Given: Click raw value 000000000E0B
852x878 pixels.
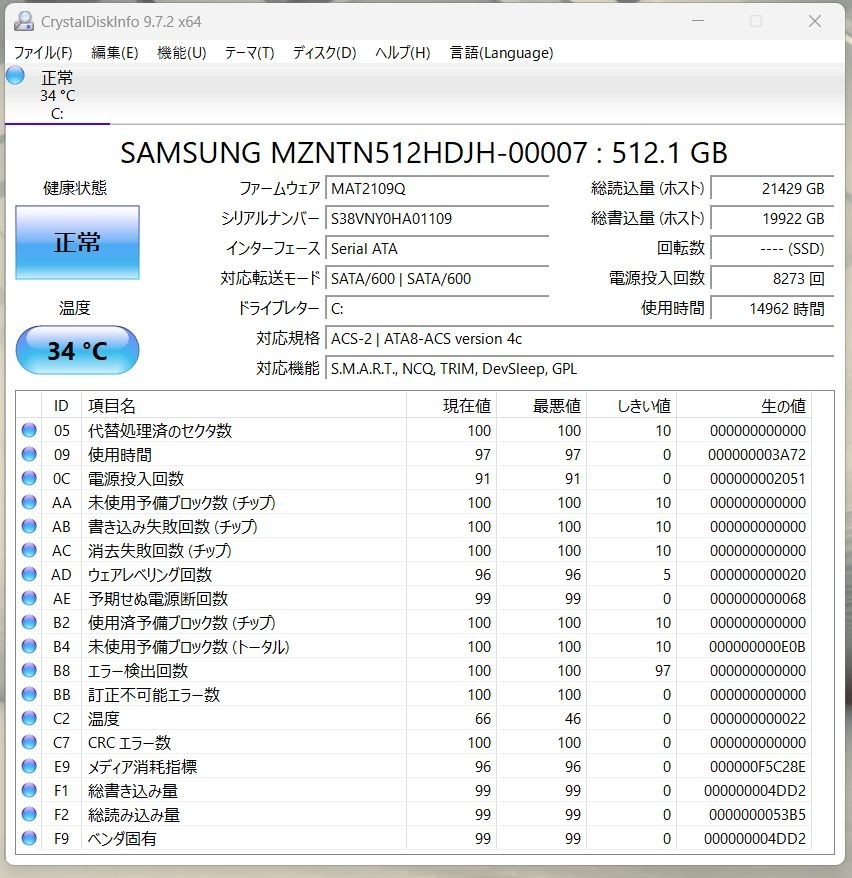Looking at the screenshot, I should click(x=757, y=647).
